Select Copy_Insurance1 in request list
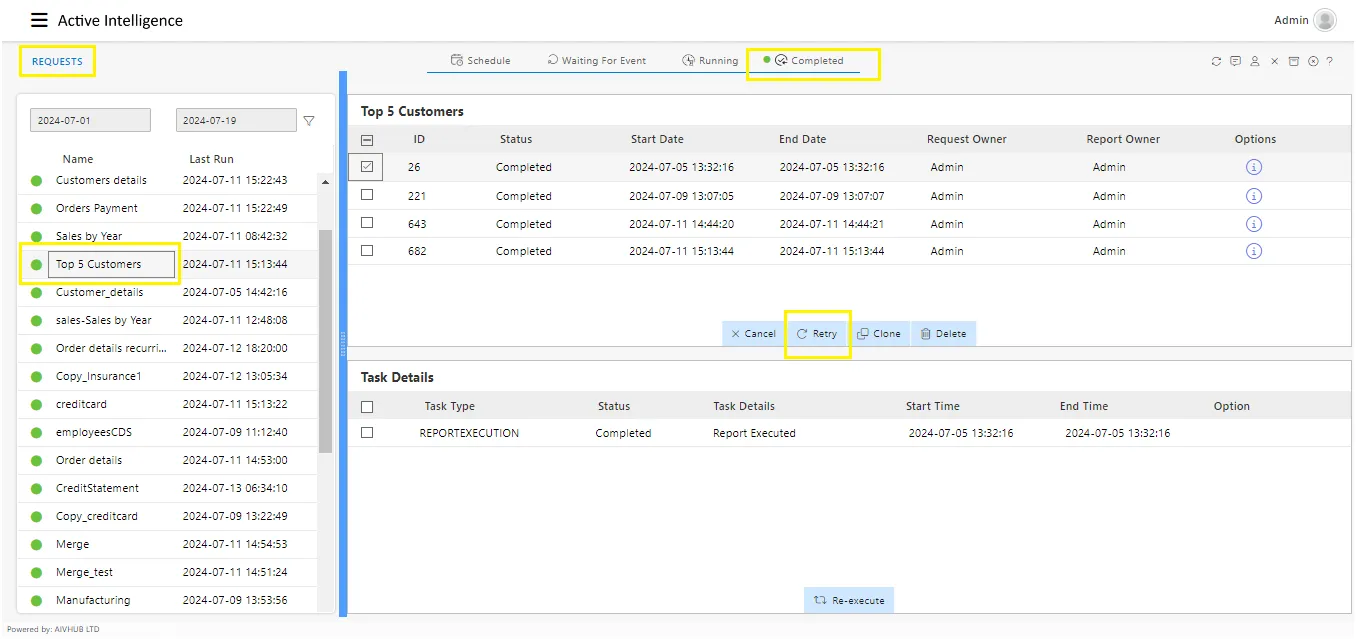Viewport: 1356px width, 639px height. click(99, 377)
